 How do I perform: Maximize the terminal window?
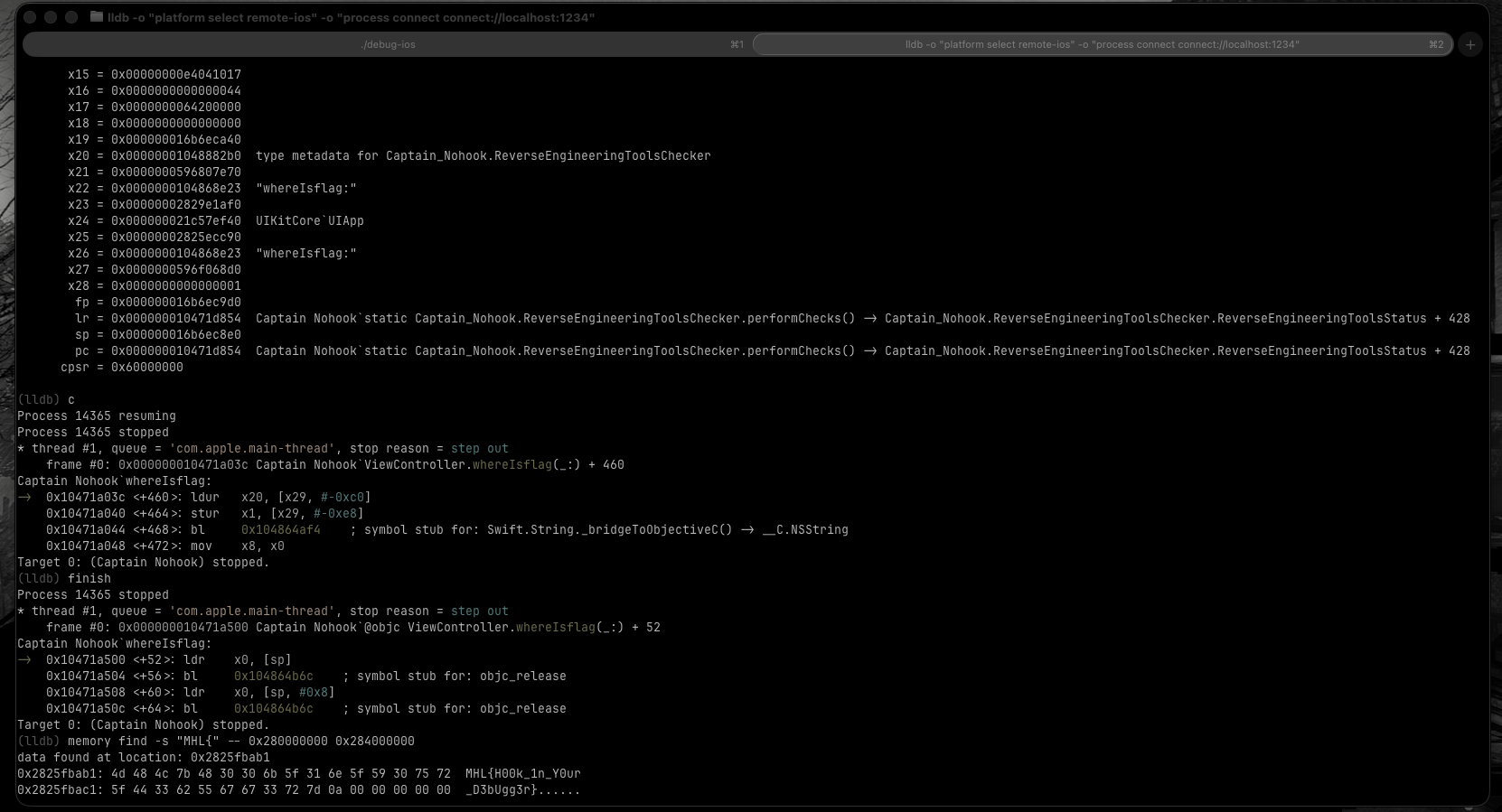coord(71,17)
